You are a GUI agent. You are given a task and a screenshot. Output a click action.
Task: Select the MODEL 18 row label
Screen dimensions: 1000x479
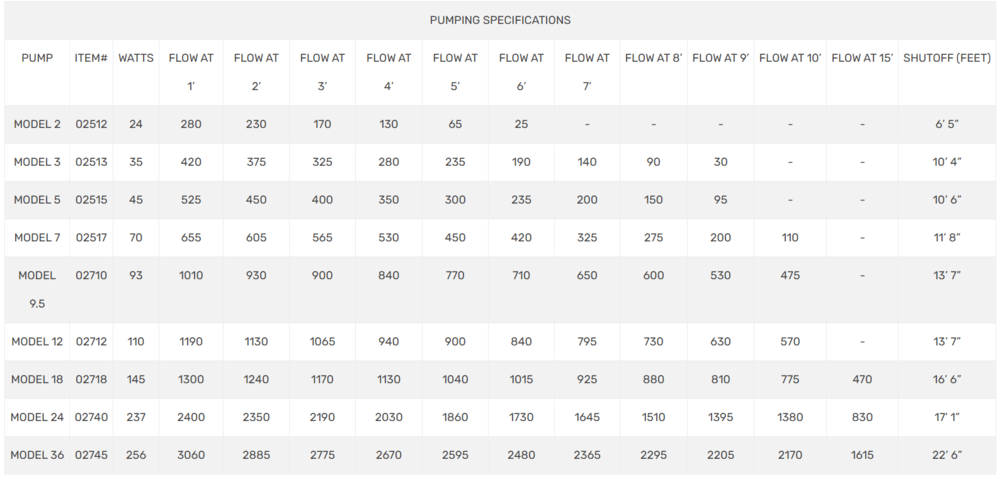click(x=37, y=380)
